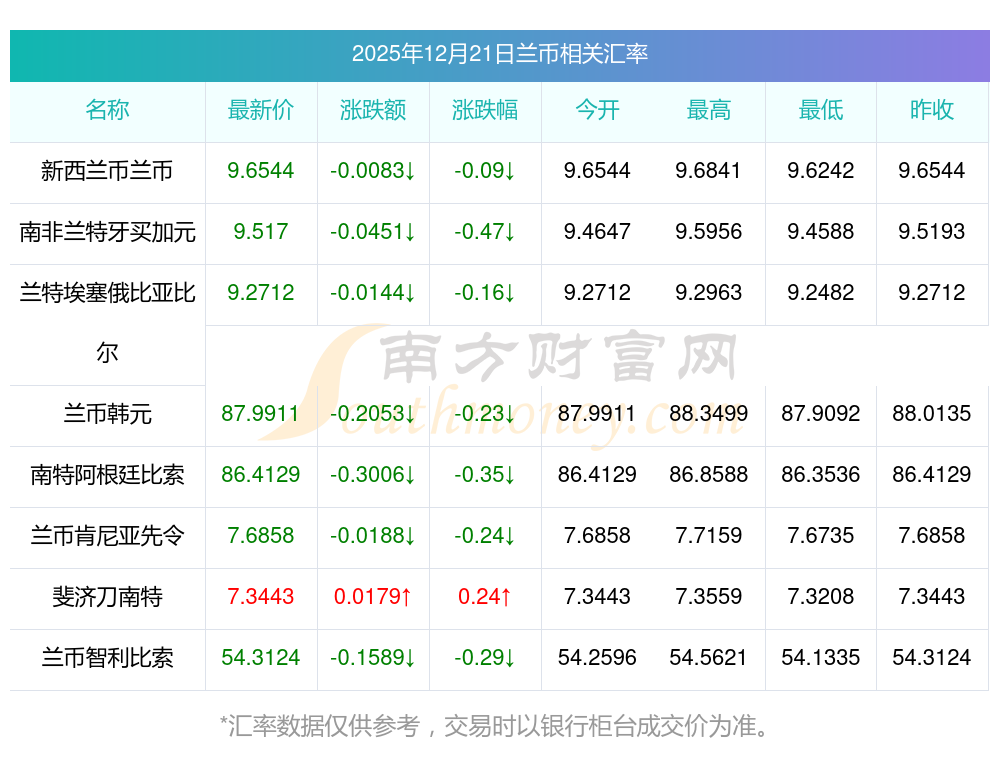
Task: Click change amount -0.0083↓
Action: click(x=373, y=171)
